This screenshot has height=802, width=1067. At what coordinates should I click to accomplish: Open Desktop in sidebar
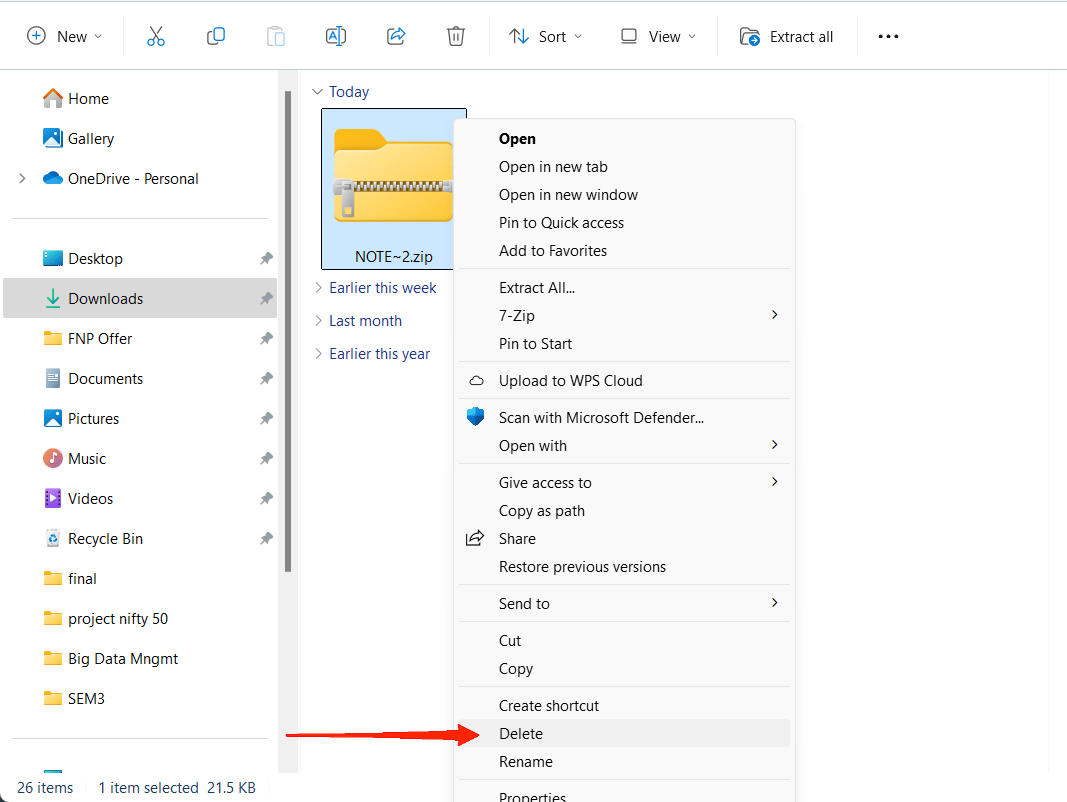82,258
